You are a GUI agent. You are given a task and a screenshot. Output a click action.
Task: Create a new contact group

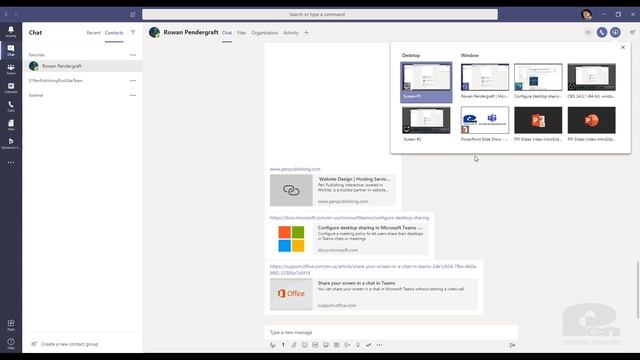click(65, 344)
